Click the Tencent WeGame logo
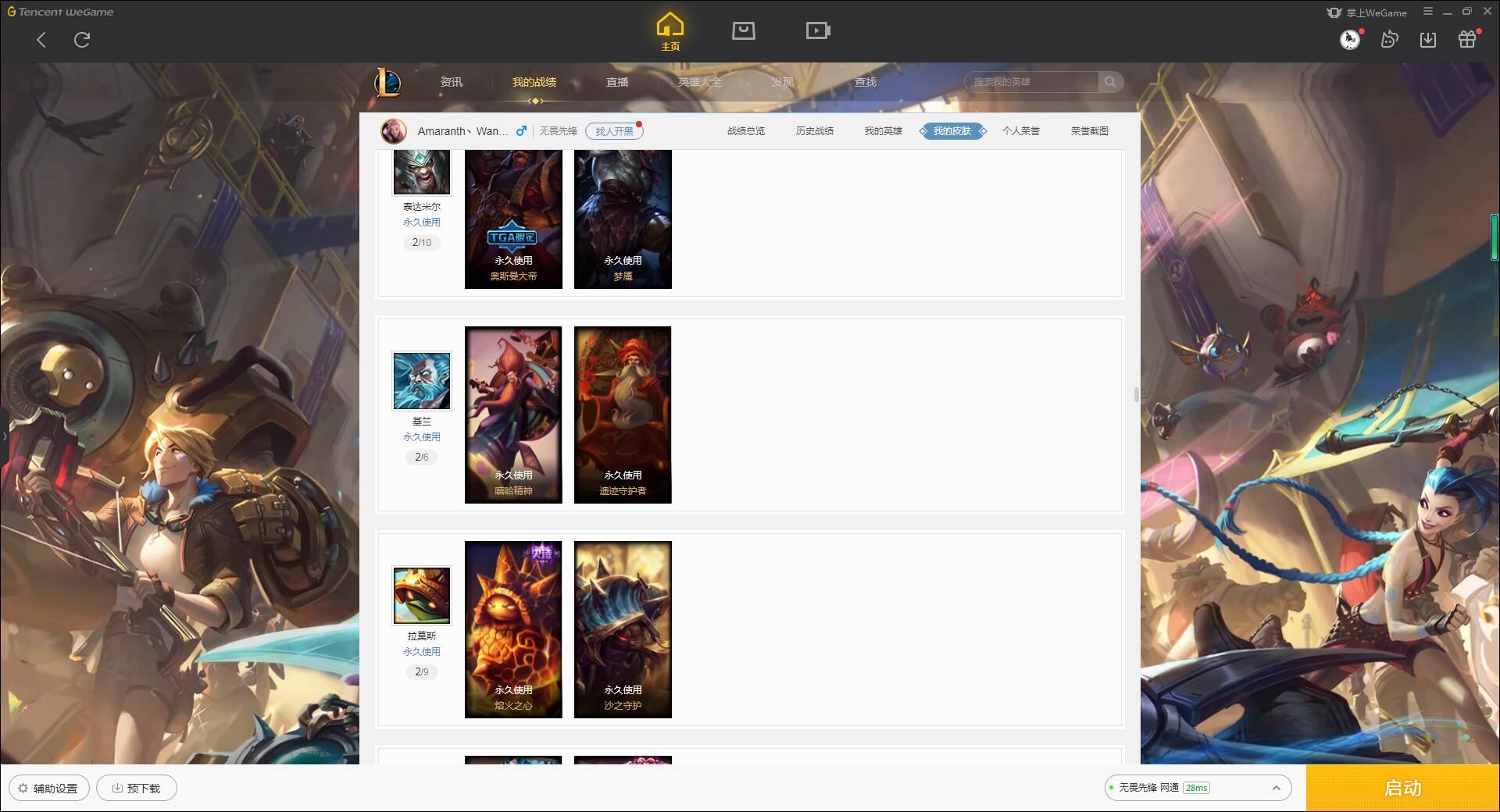 [x=60, y=12]
